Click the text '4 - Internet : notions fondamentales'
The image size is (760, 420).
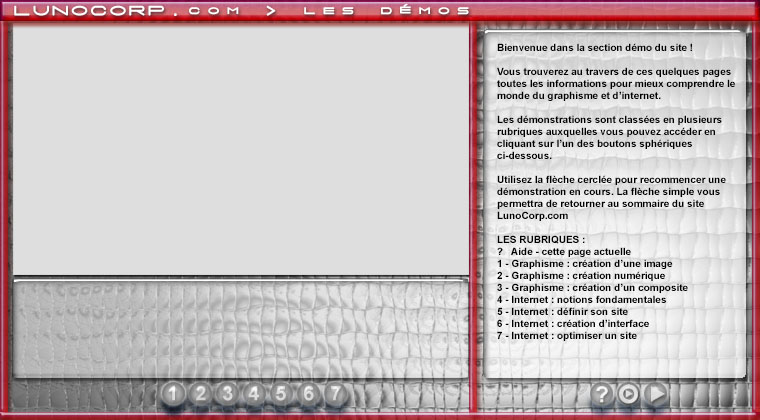tap(582, 300)
